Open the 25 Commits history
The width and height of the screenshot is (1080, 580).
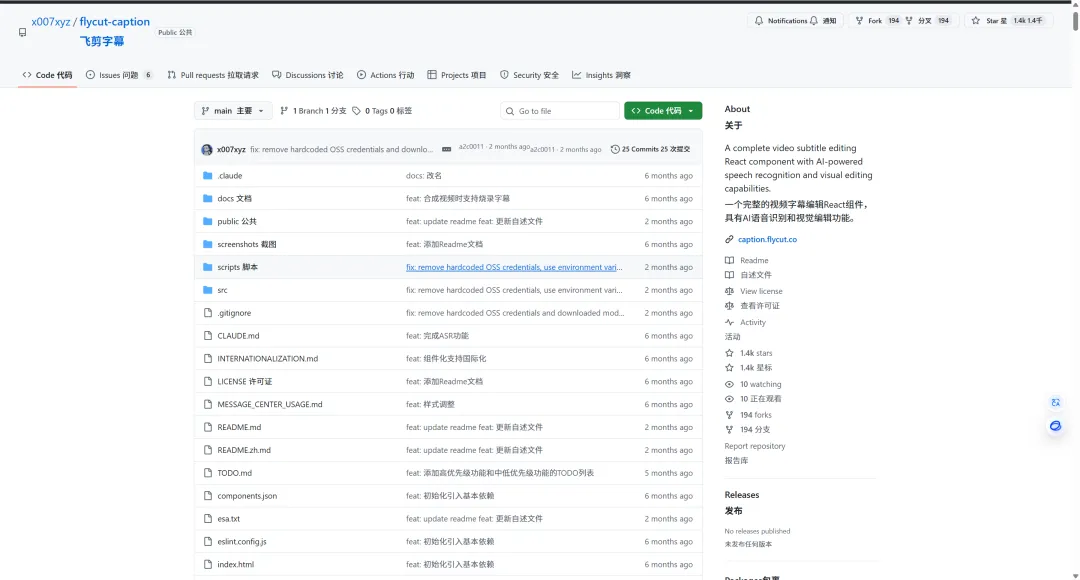[650, 149]
